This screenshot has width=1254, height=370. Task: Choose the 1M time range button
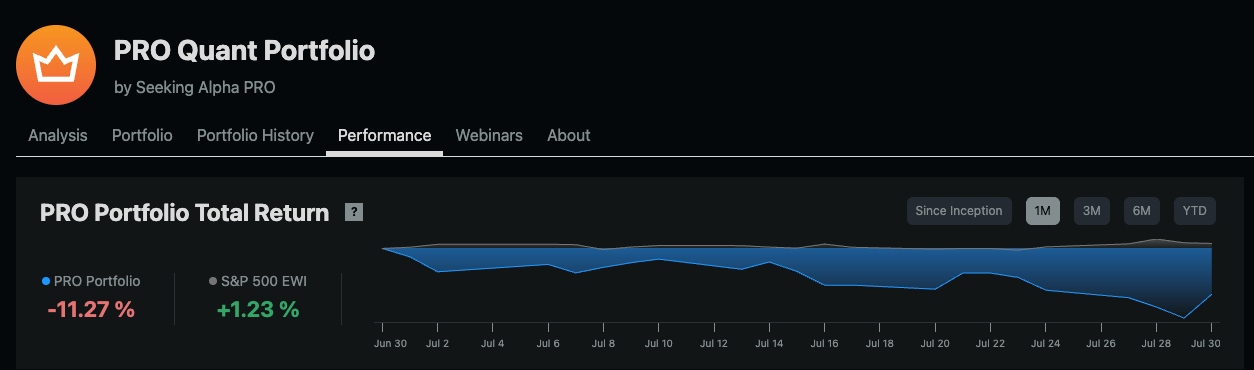1043,211
